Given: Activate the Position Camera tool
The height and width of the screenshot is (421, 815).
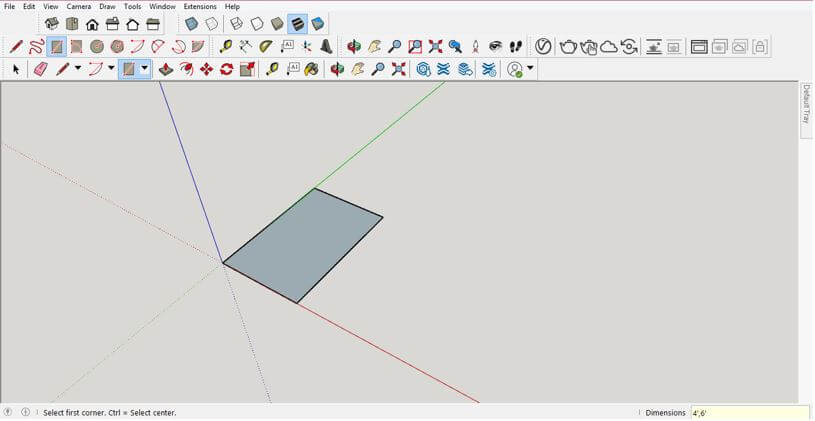Looking at the screenshot, I should click(x=475, y=47).
